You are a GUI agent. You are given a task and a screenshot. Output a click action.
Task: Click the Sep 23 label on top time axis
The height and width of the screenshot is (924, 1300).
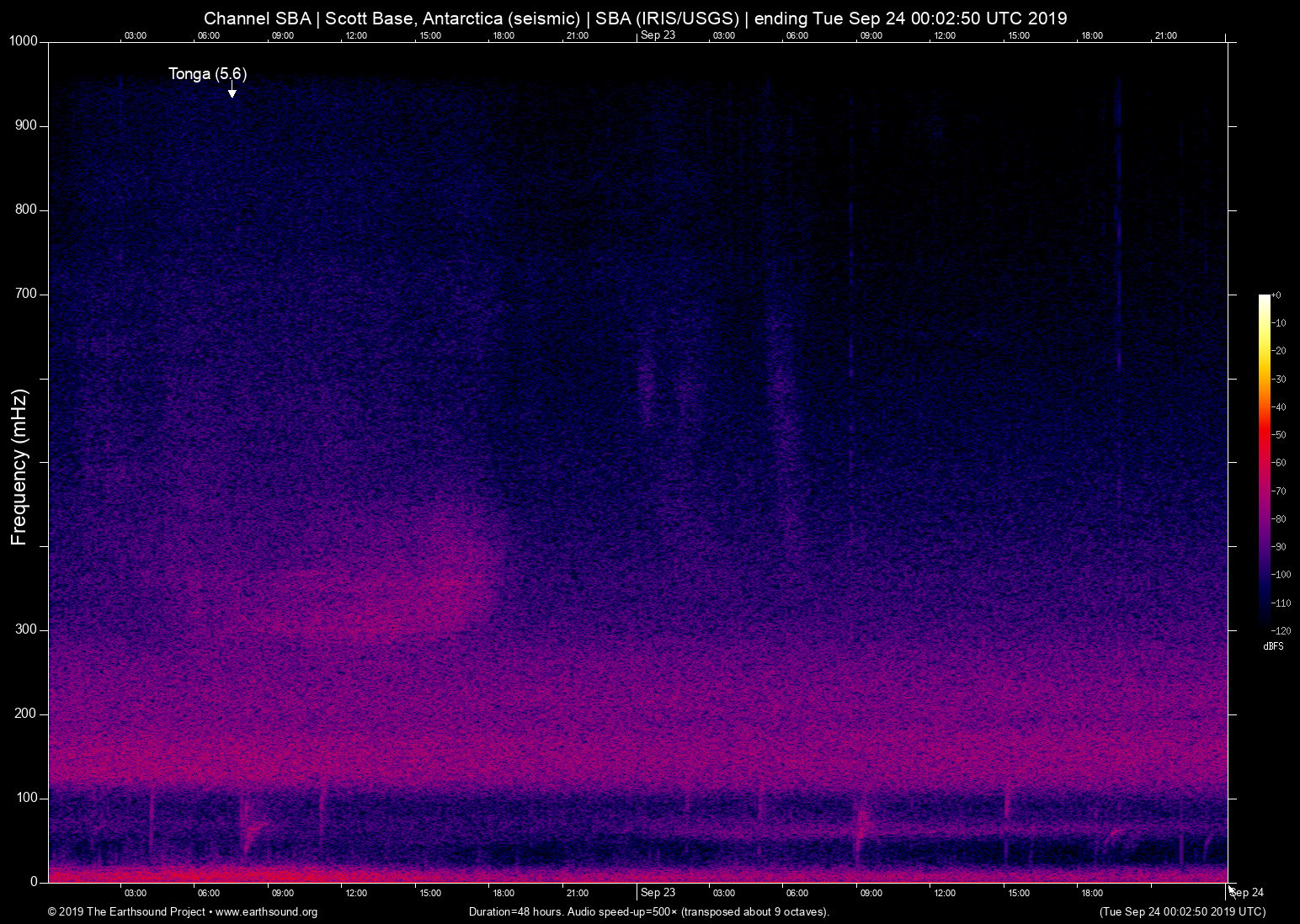tap(658, 35)
